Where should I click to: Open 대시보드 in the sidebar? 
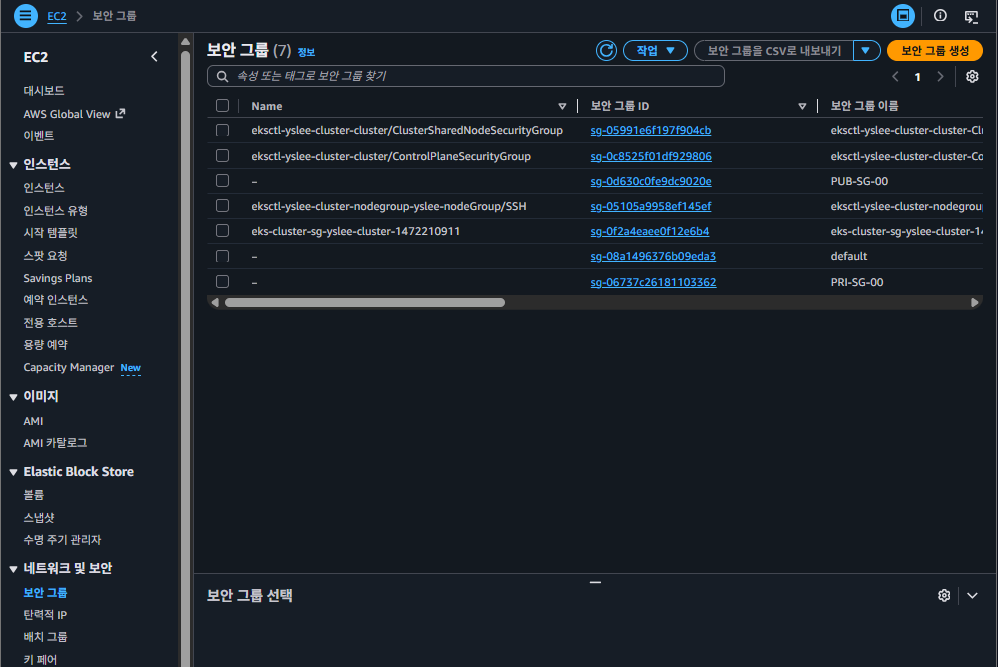tap(44, 90)
